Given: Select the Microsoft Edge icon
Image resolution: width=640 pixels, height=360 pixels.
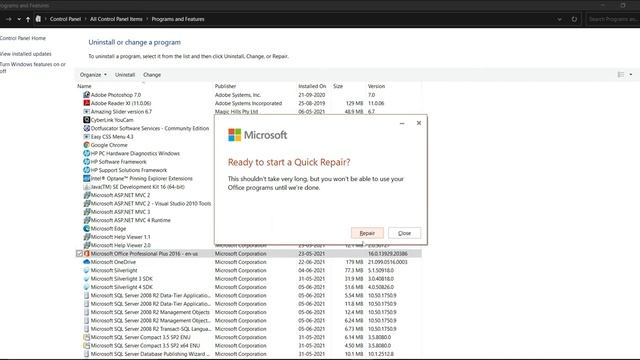Looking at the screenshot, I should (x=87, y=229).
